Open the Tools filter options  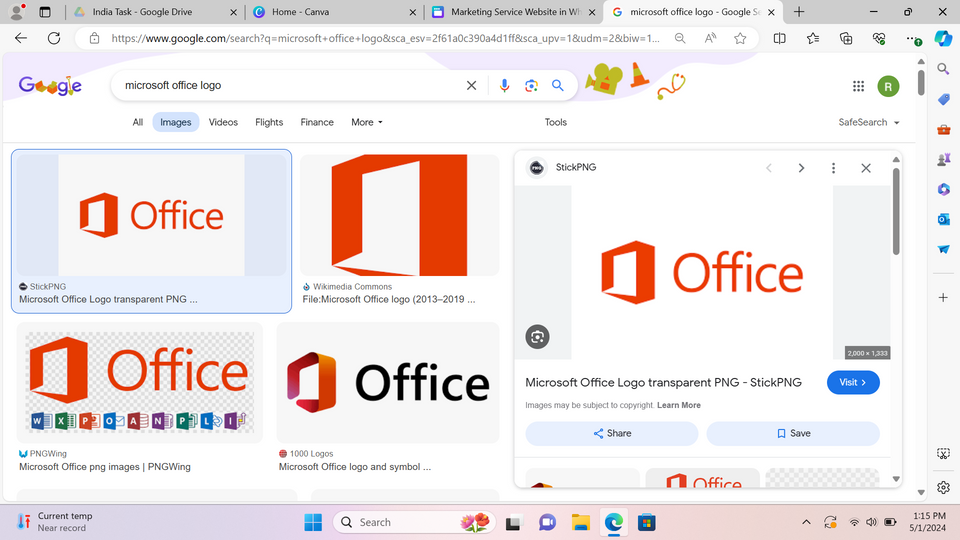[556, 122]
